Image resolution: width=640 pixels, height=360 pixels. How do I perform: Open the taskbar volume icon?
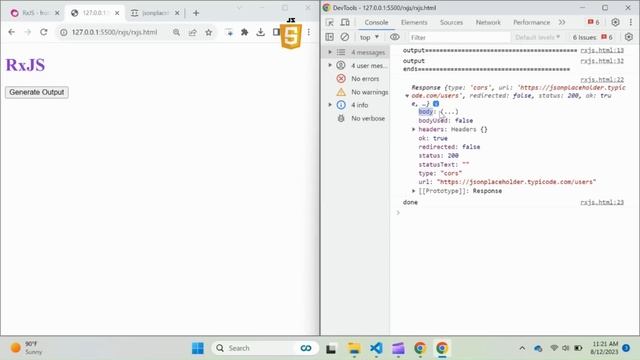[566, 348]
